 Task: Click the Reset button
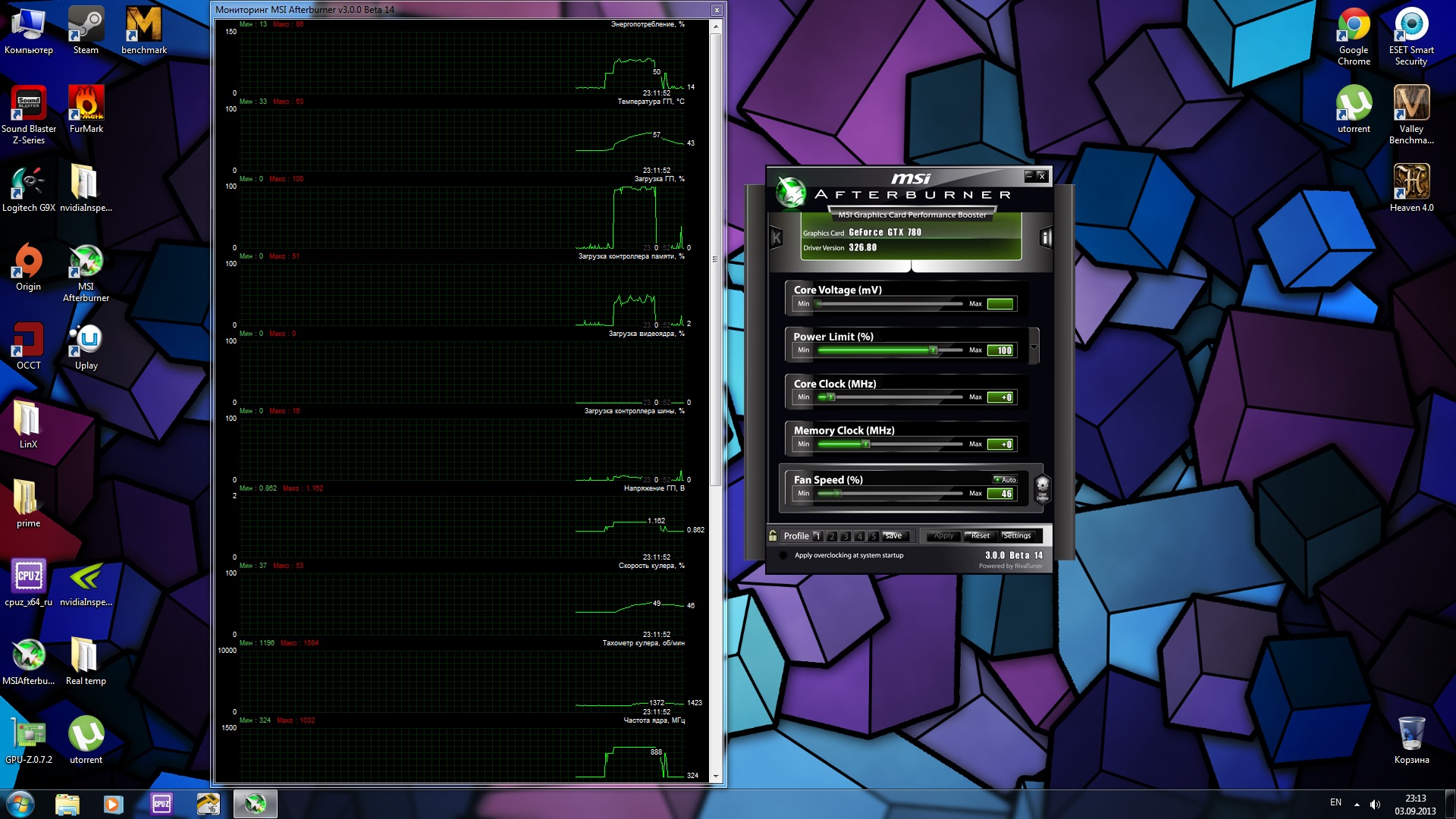(x=980, y=535)
